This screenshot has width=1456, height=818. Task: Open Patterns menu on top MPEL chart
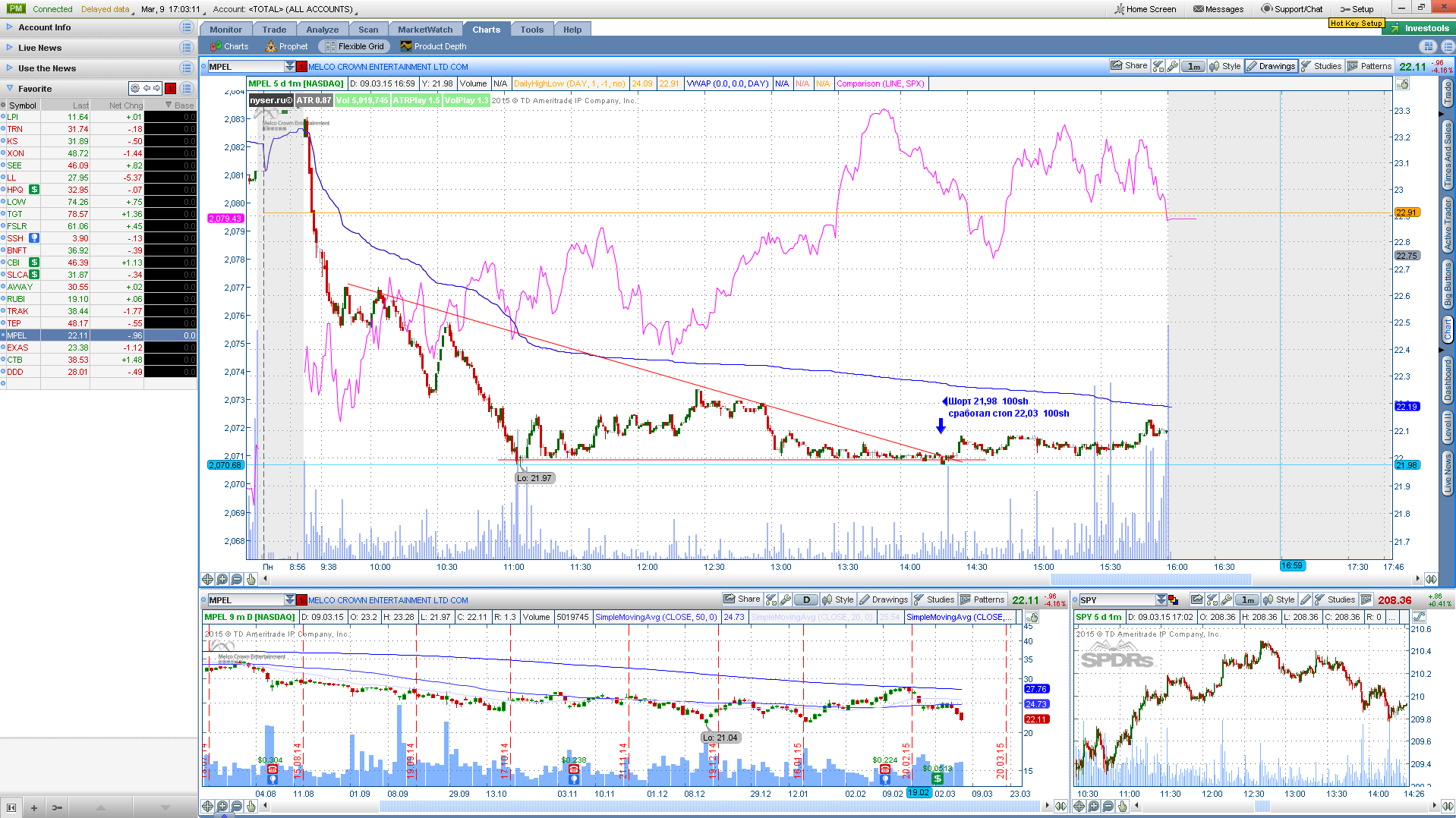(x=1369, y=66)
